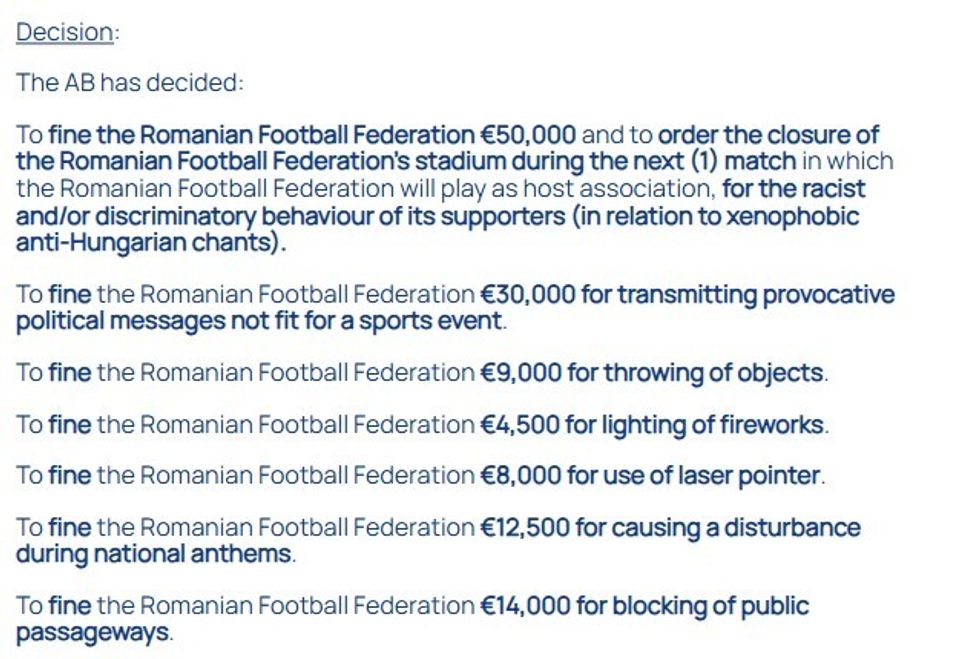
Task: Click "order the closure of" bold text
Action: click(x=768, y=135)
